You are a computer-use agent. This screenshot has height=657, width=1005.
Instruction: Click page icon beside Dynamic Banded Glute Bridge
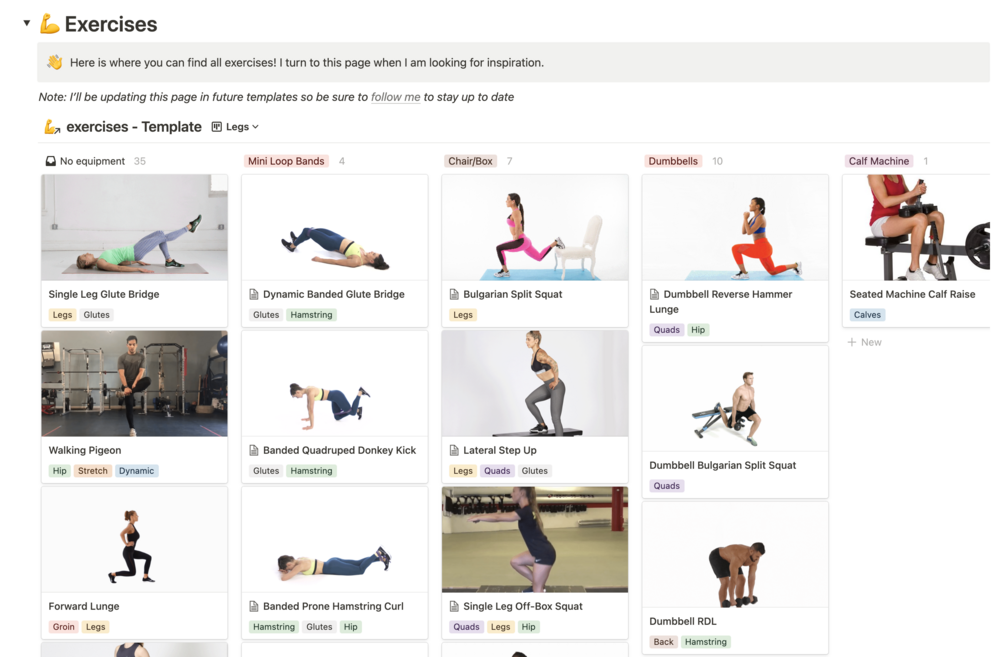254,294
